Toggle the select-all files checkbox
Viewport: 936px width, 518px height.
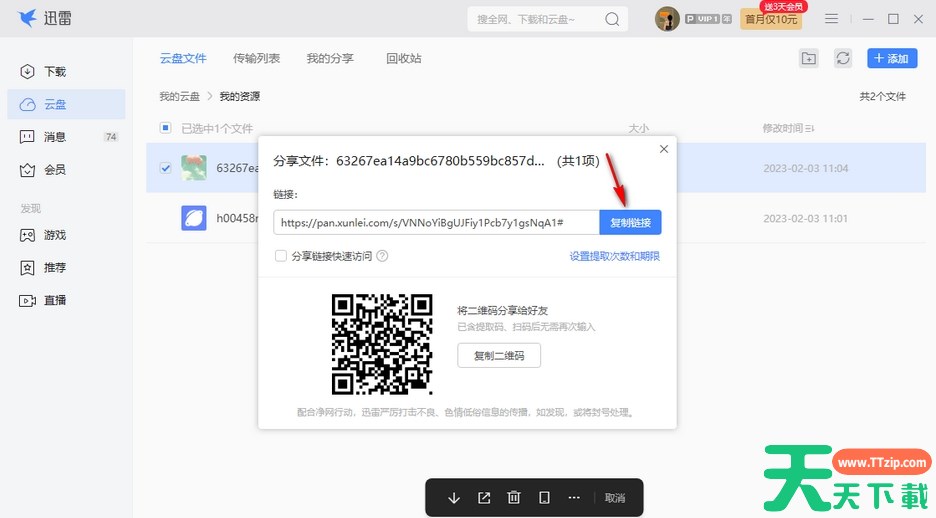pyautogui.click(x=166, y=128)
